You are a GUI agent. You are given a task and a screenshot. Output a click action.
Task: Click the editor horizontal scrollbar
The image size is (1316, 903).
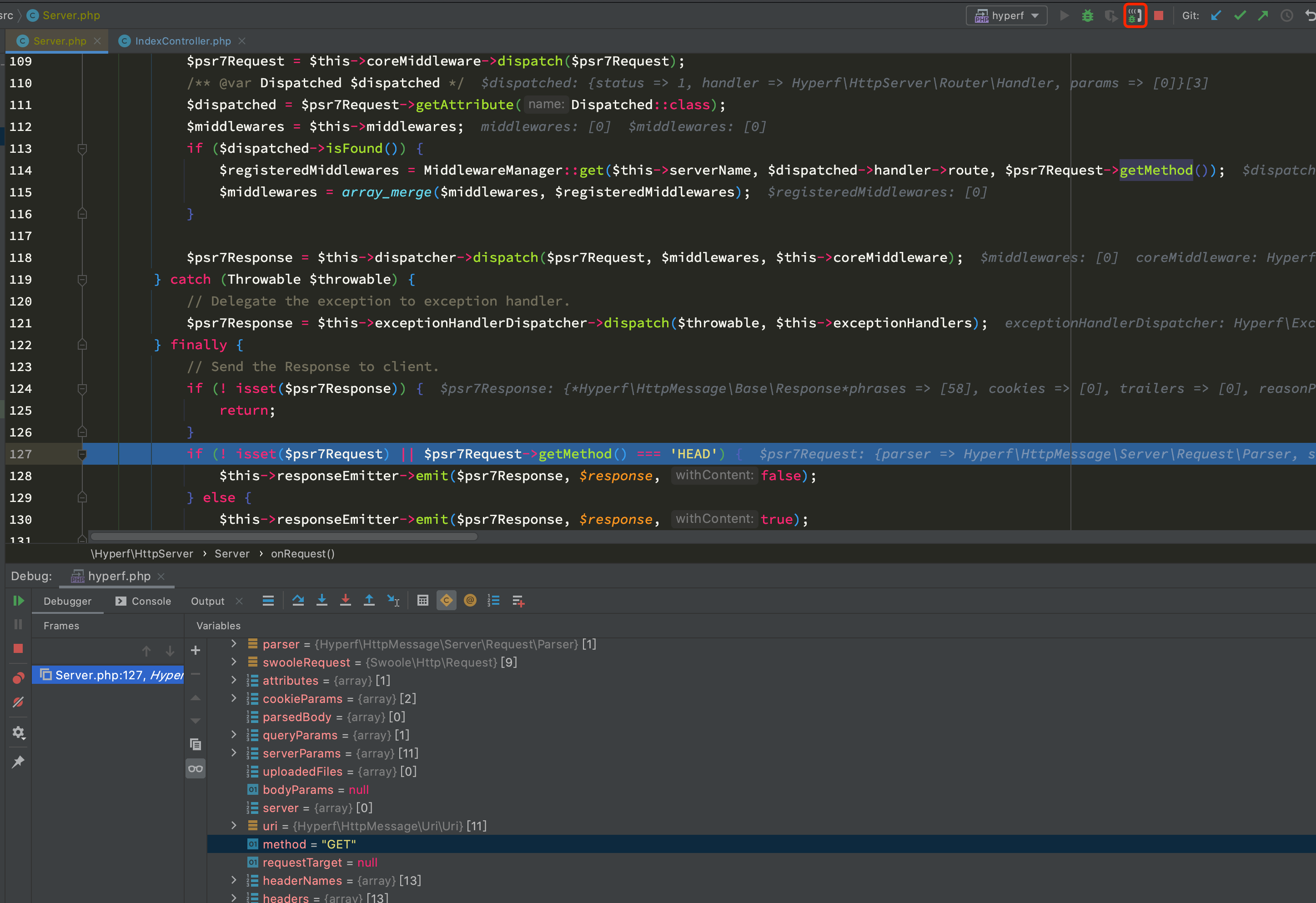283,536
